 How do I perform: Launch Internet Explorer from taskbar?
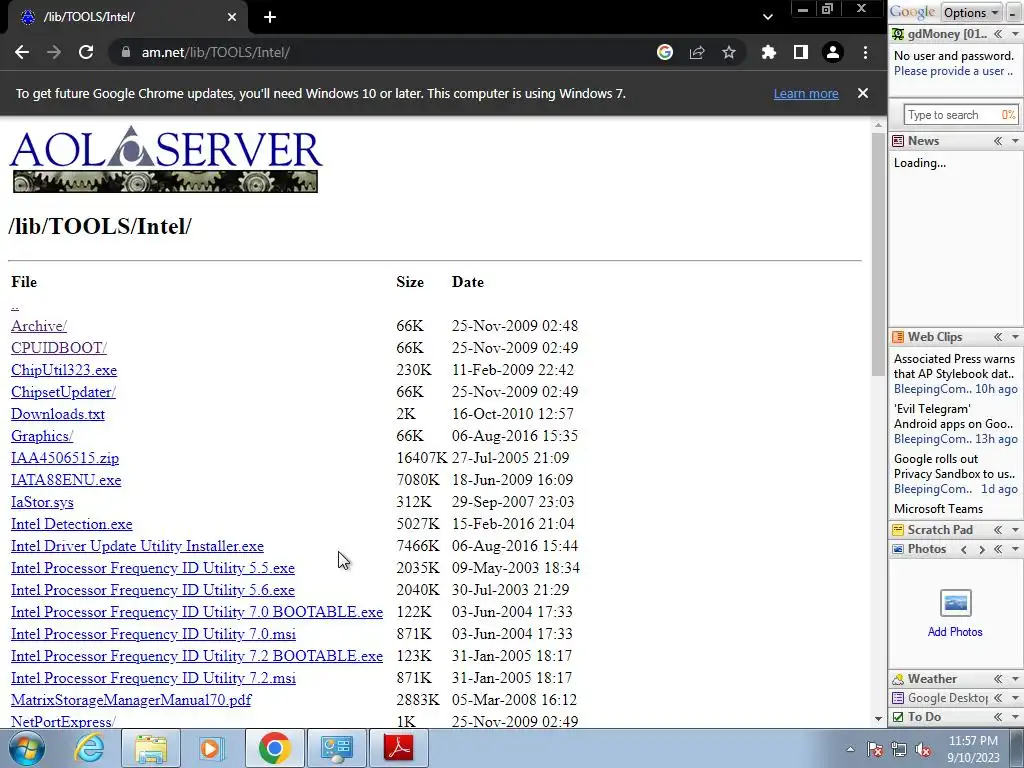pyautogui.click(x=89, y=748)
